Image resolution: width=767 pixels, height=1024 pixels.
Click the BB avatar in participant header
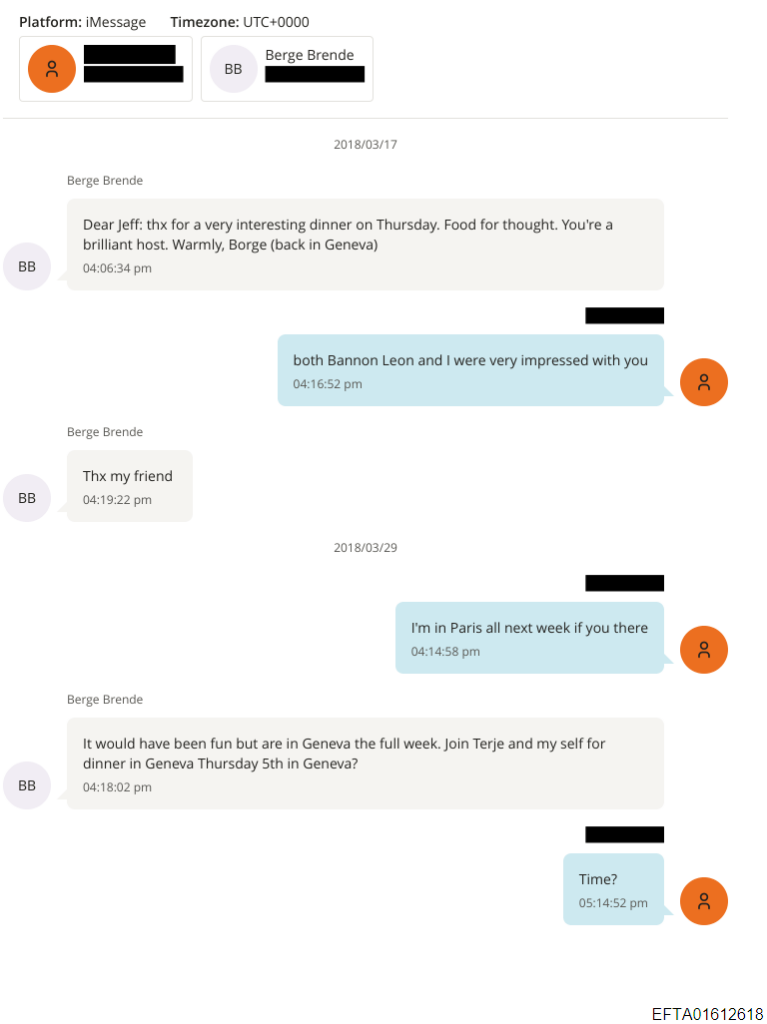tap(233, 68)
